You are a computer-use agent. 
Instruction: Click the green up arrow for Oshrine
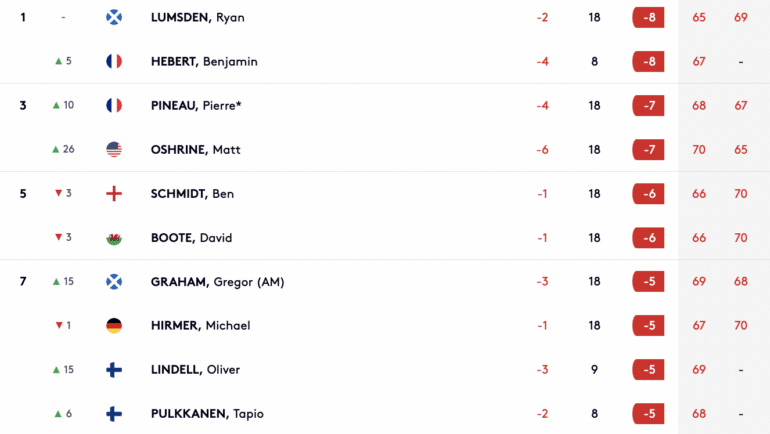point(56,149)
